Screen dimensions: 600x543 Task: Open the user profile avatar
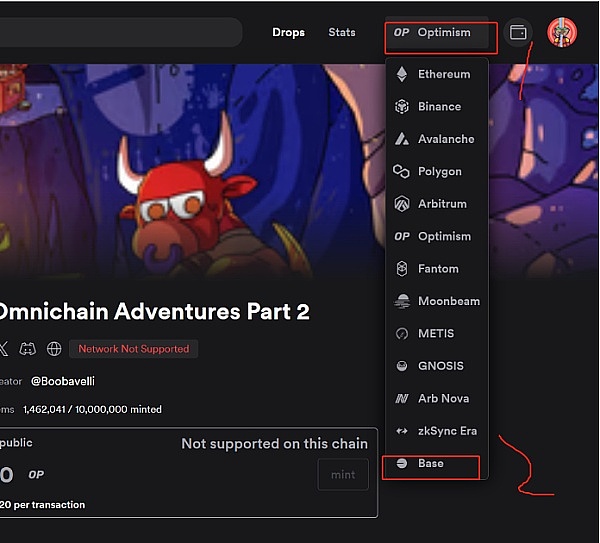[562, 33]
